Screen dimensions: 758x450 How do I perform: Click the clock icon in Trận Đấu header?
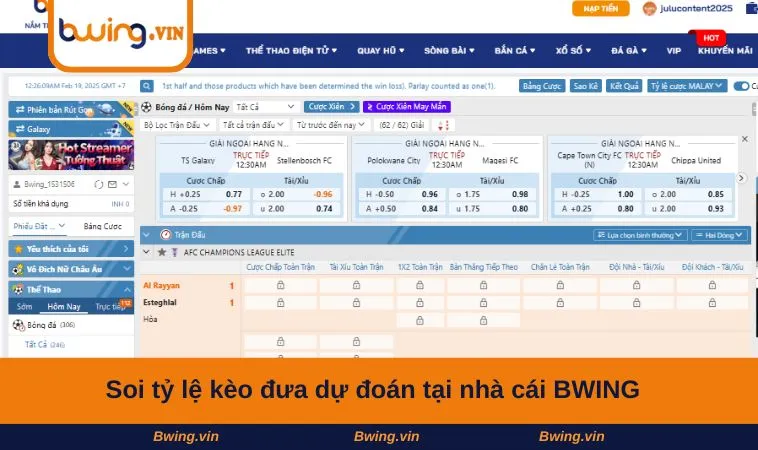click(166, 235)
